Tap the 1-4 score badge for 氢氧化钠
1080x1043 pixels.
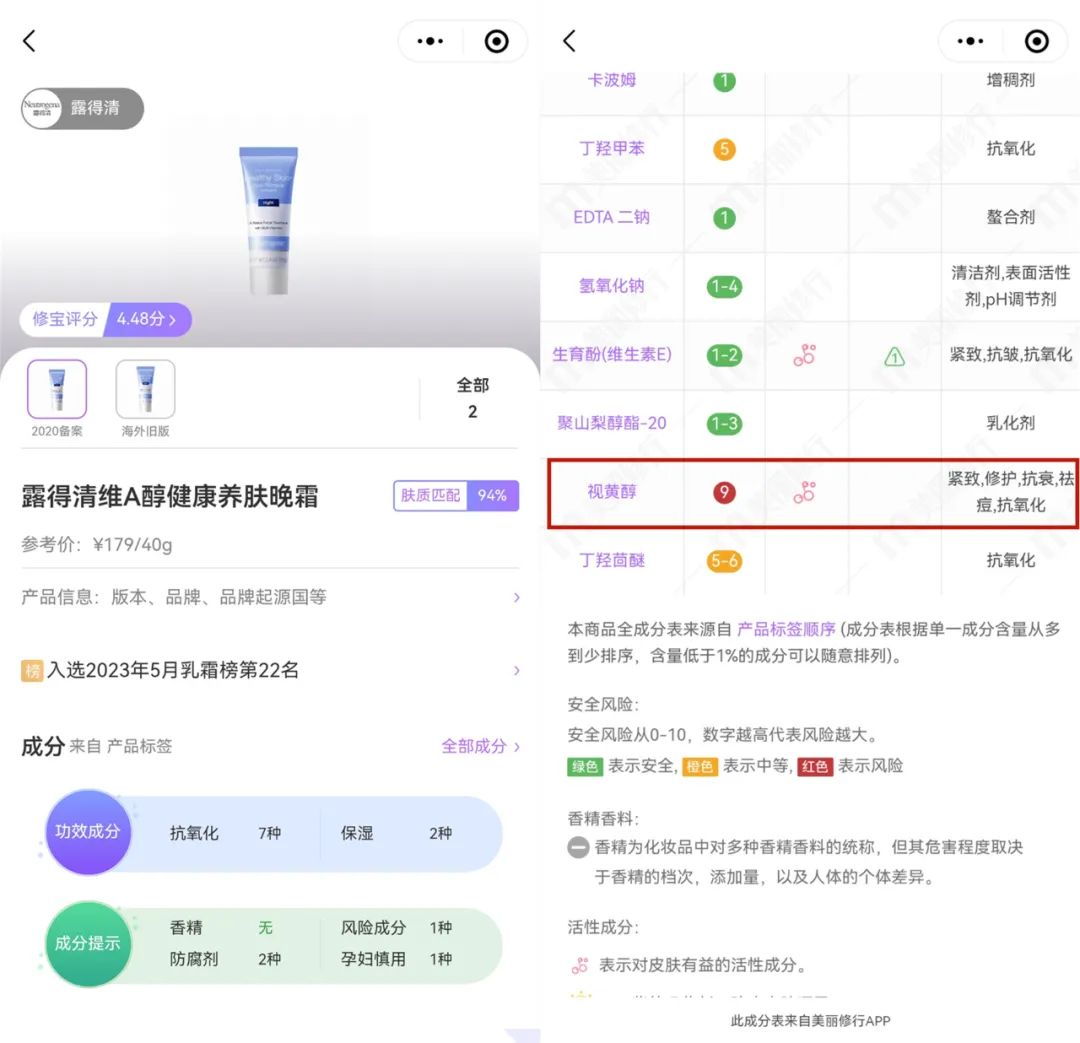coord(725,287)
